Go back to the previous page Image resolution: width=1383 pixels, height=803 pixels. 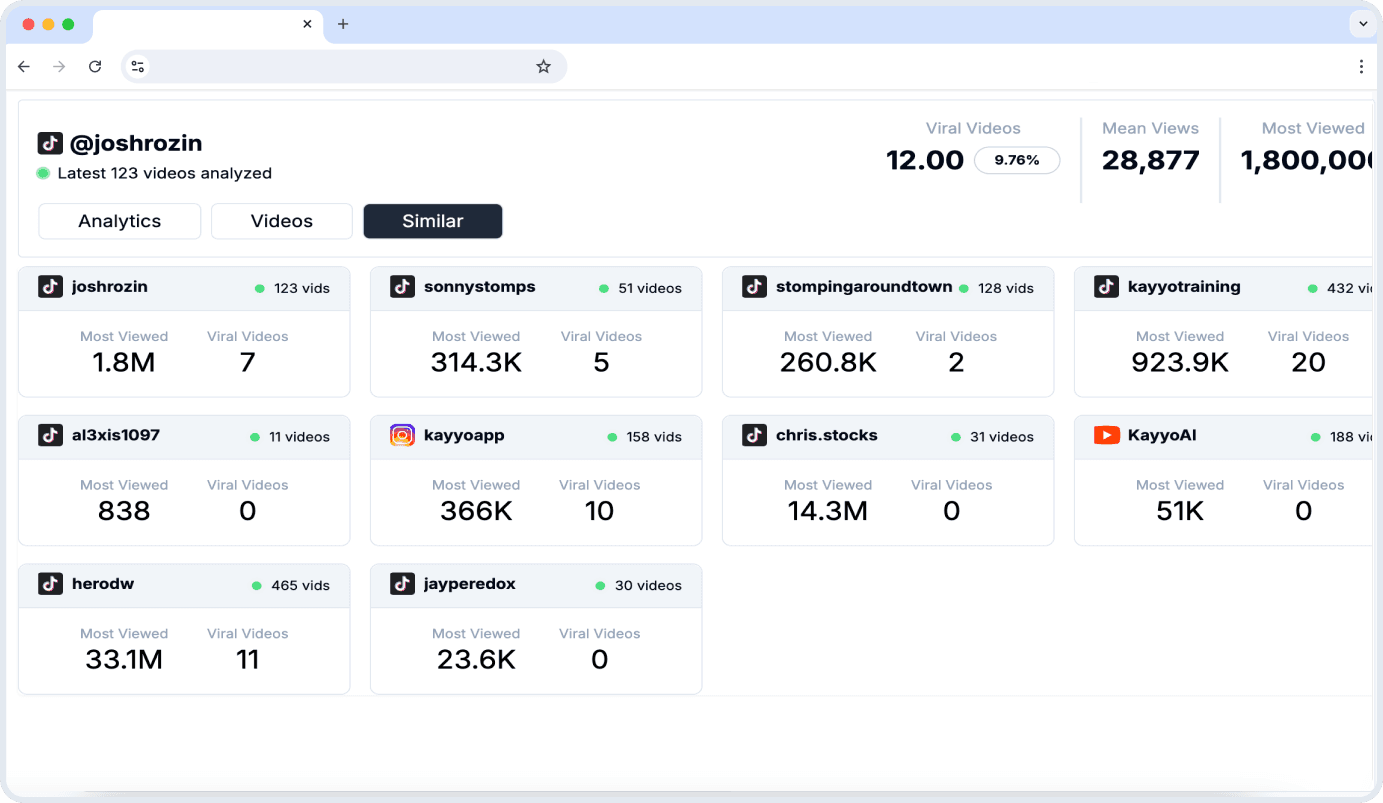pyautogui.click(x=24, y=67)
